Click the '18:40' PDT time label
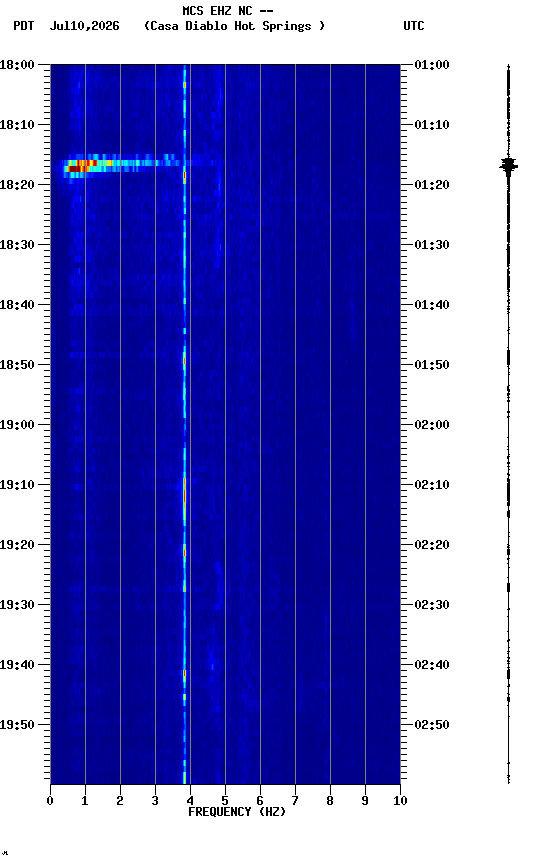Screen dimensions: 552x864 tap(17, 305)
